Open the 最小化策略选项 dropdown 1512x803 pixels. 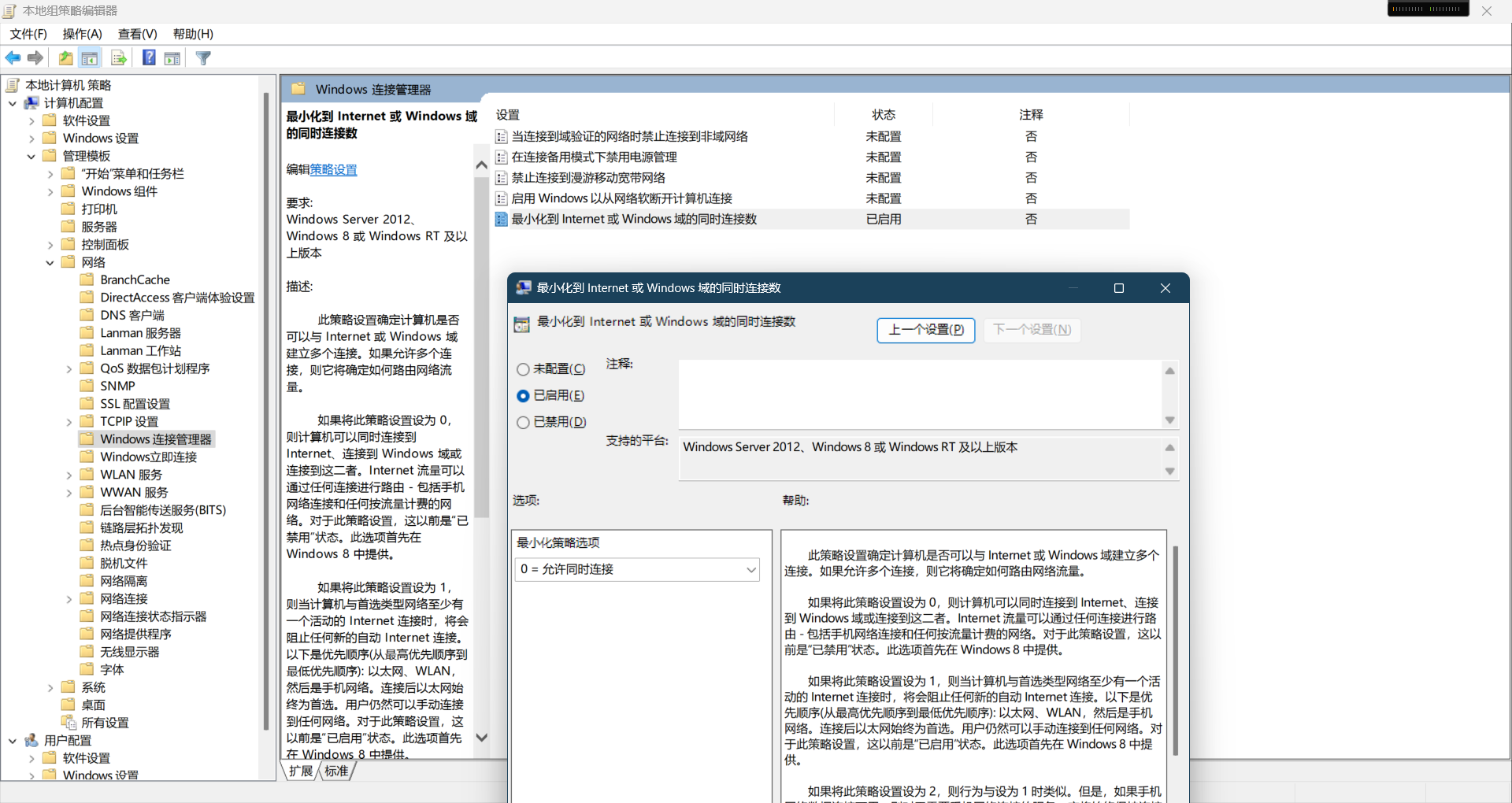click(x=638, y=569)
